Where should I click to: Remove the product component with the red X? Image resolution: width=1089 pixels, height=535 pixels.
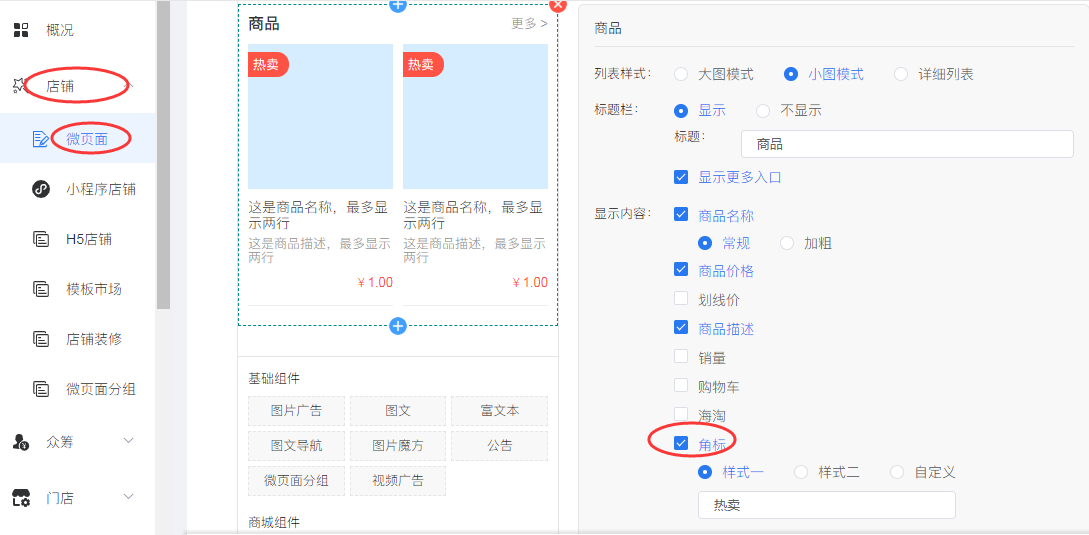click(x=558, y=6)
